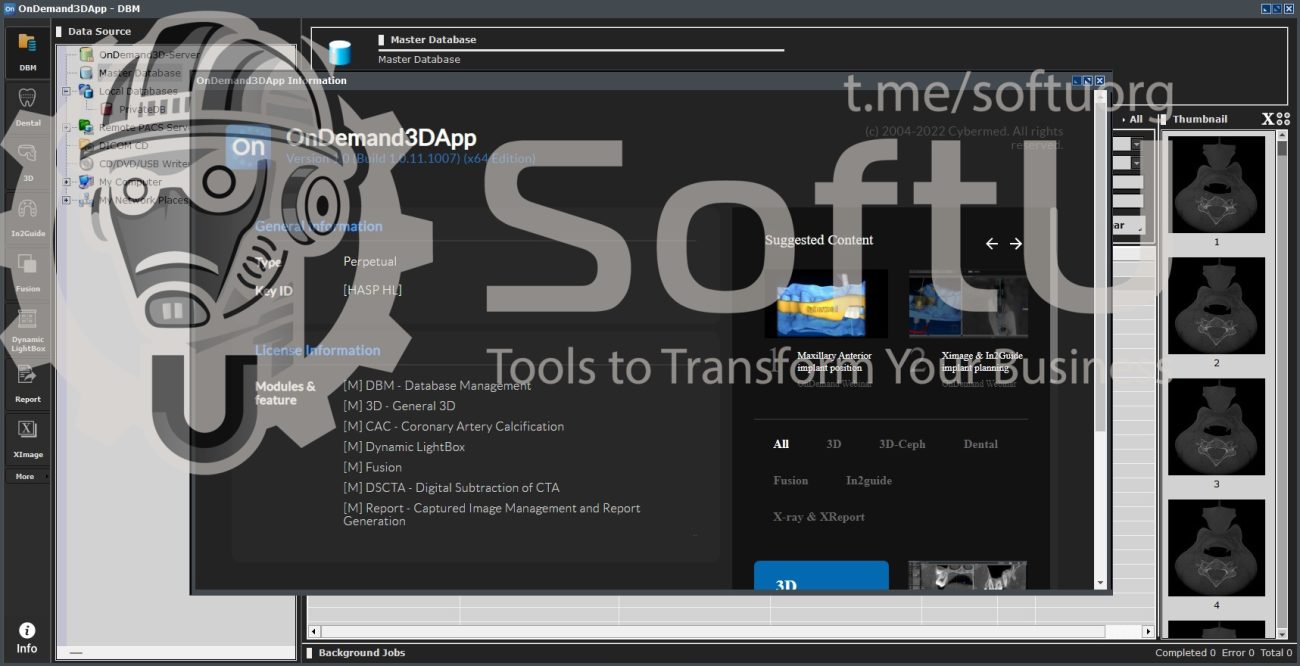Screen dimensions: 1300x666
Task: Select Remote PACS Server in the tree
Action: coord(144,128)
